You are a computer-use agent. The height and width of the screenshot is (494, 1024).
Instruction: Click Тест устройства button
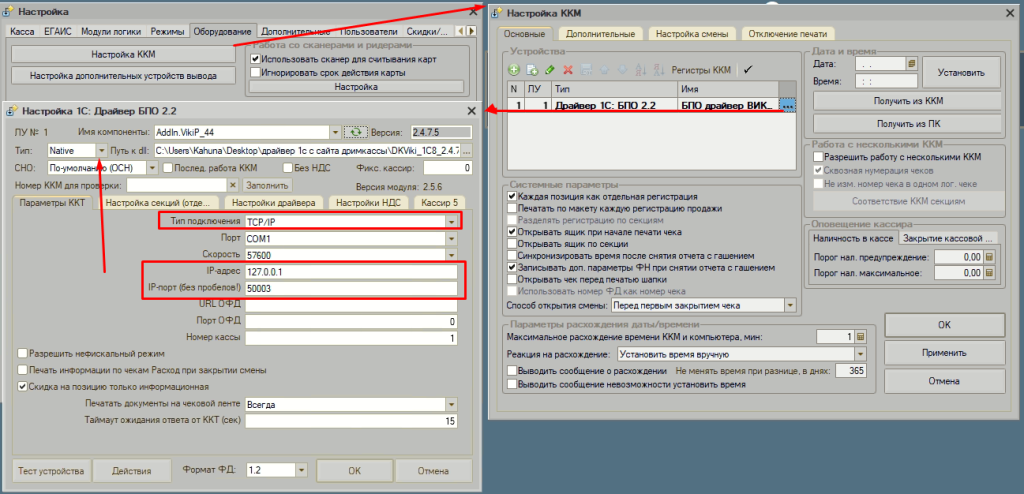click(x=51, y=470)
